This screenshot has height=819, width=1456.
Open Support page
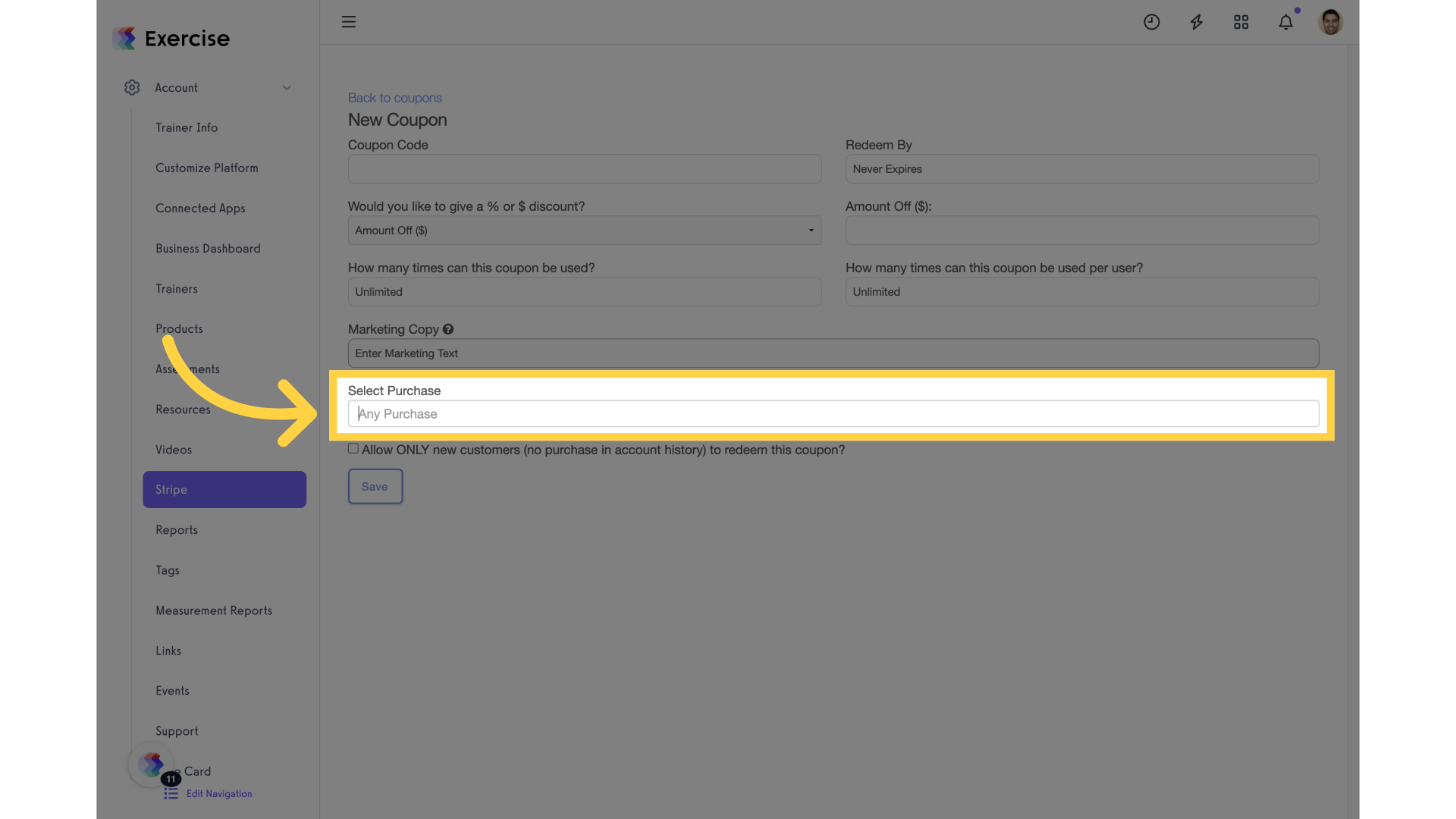177,731
